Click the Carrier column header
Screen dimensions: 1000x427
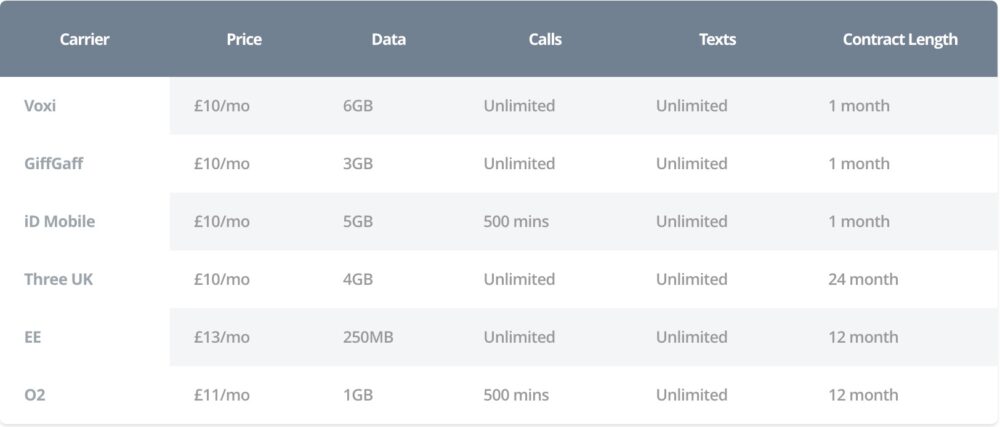point(84,40)
